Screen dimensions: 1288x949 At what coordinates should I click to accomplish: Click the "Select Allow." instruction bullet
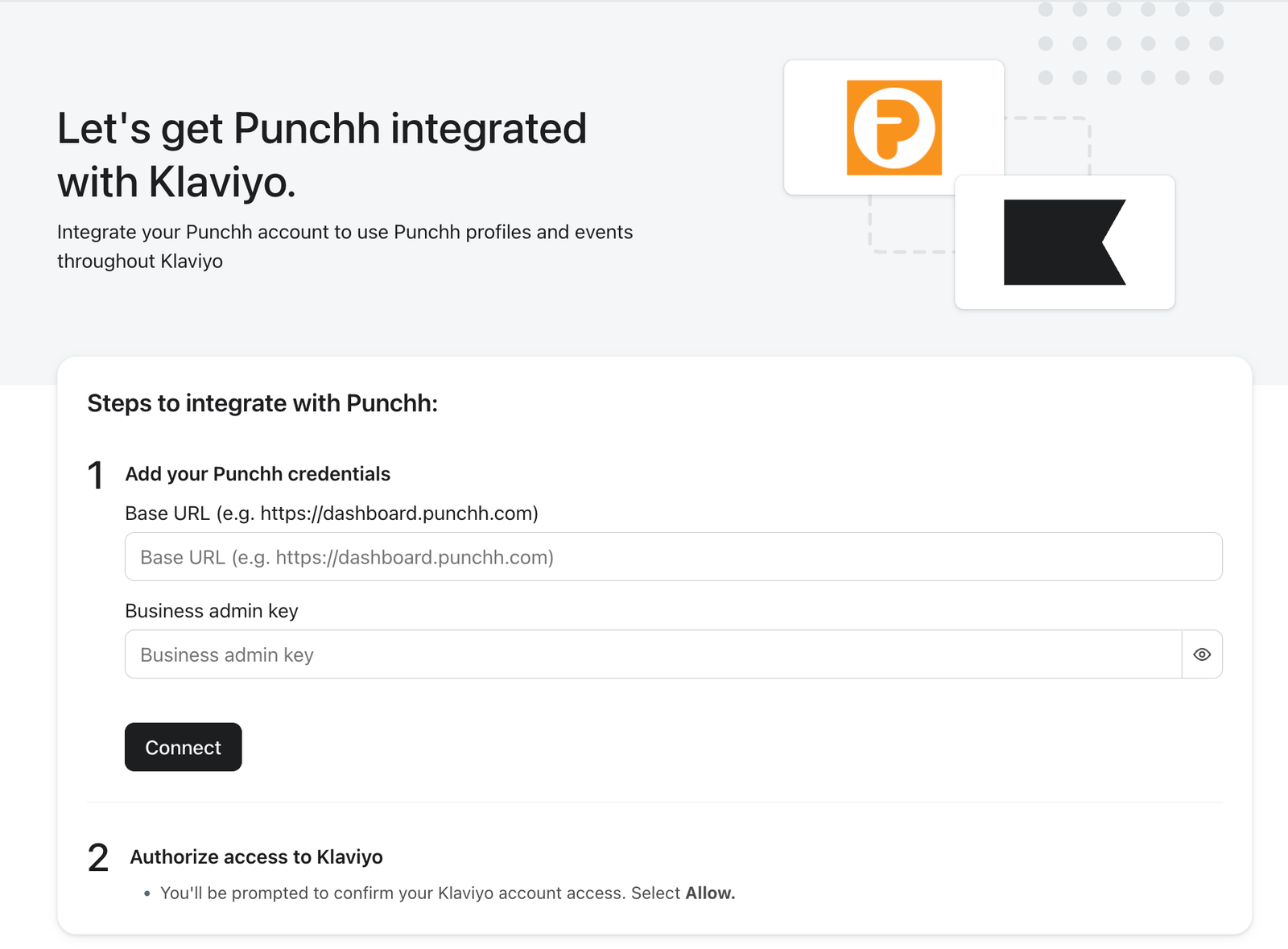[x=448, y=893]
